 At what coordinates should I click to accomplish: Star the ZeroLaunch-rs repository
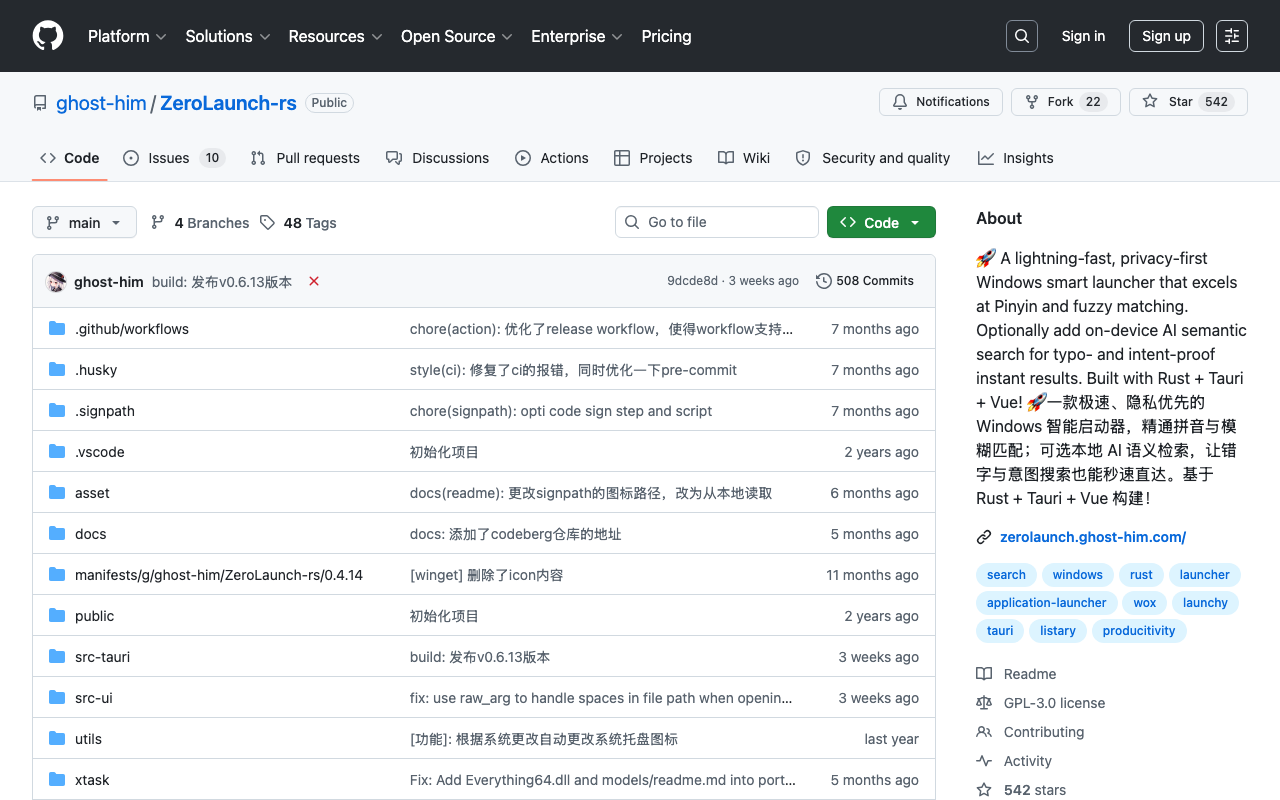point(1188,102)
